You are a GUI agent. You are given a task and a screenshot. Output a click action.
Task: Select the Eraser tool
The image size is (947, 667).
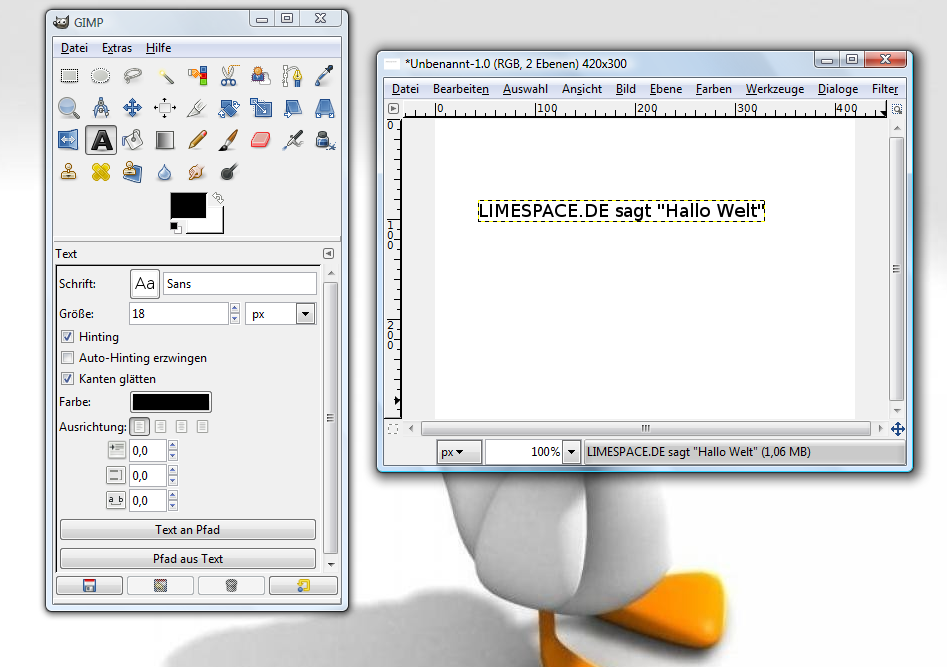tap(260, 140)
